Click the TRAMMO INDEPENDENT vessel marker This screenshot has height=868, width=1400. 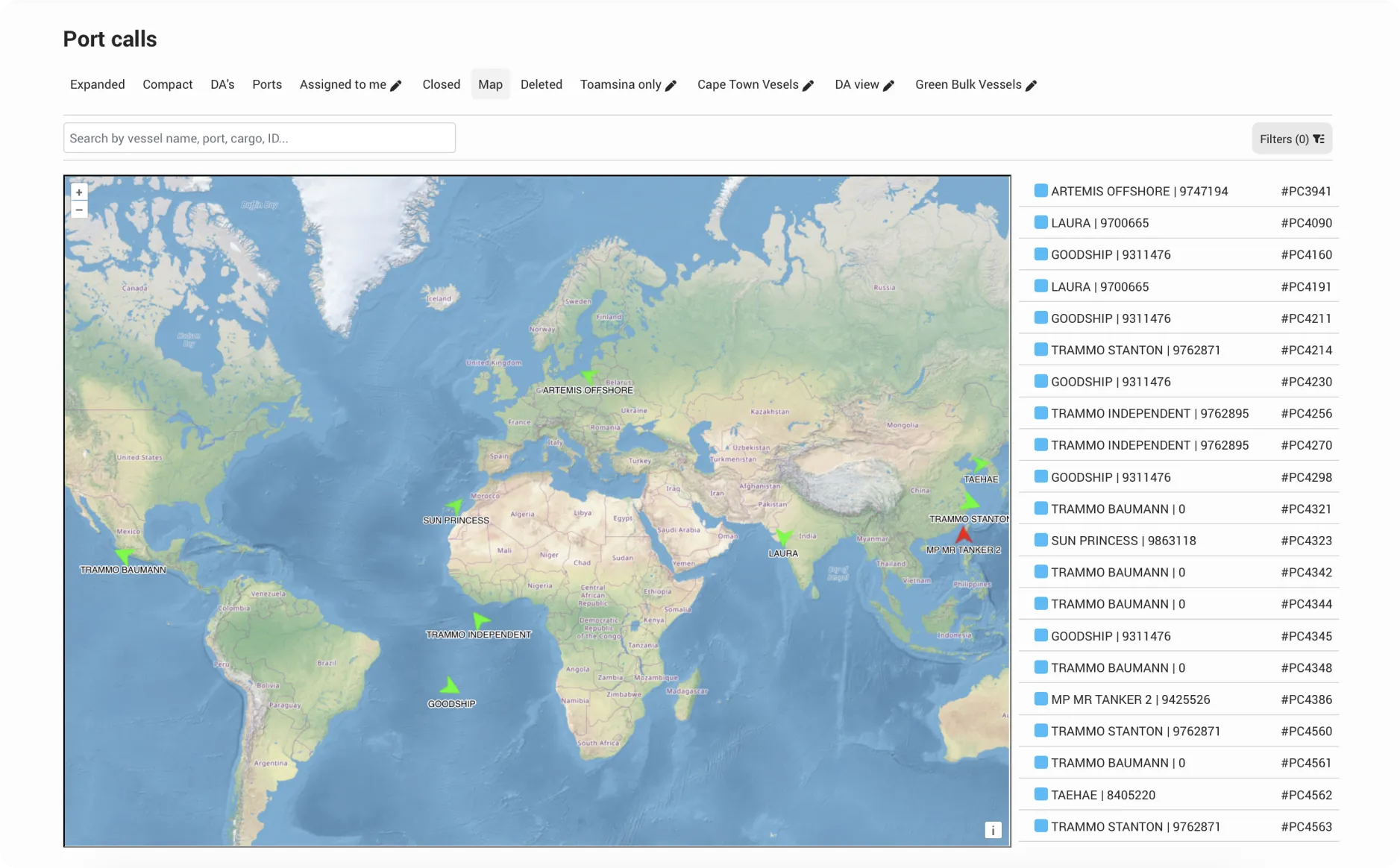(481, 620)
